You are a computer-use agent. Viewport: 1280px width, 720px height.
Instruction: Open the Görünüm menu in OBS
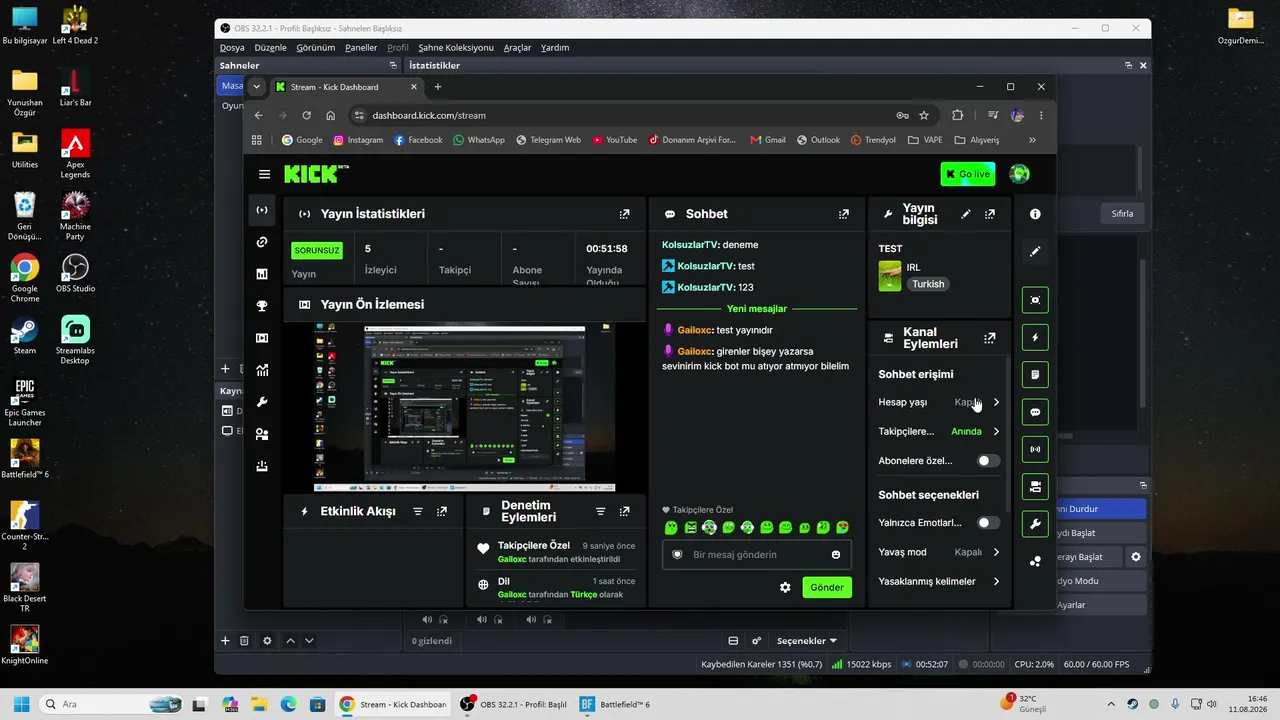(x=316, y=47)
